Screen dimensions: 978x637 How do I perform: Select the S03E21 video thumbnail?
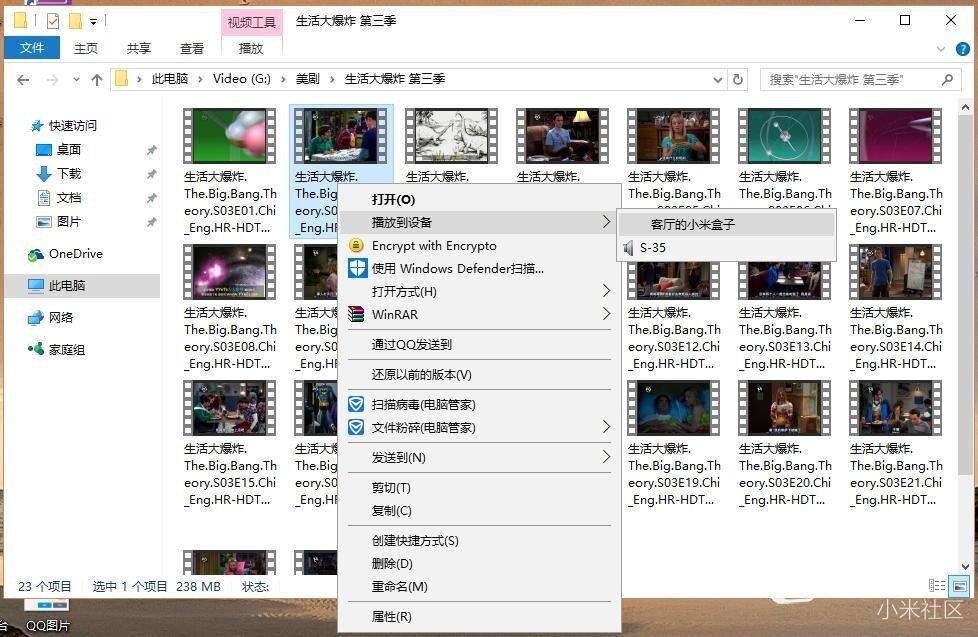[x=896, y=408]
